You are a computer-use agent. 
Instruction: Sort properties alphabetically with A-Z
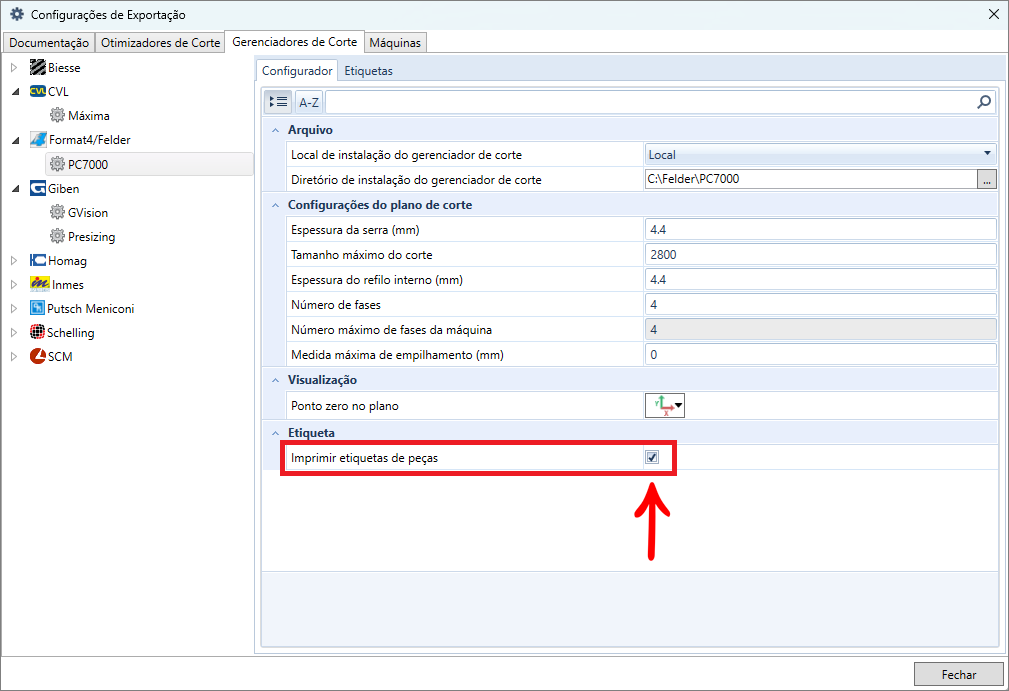point(309,102)
